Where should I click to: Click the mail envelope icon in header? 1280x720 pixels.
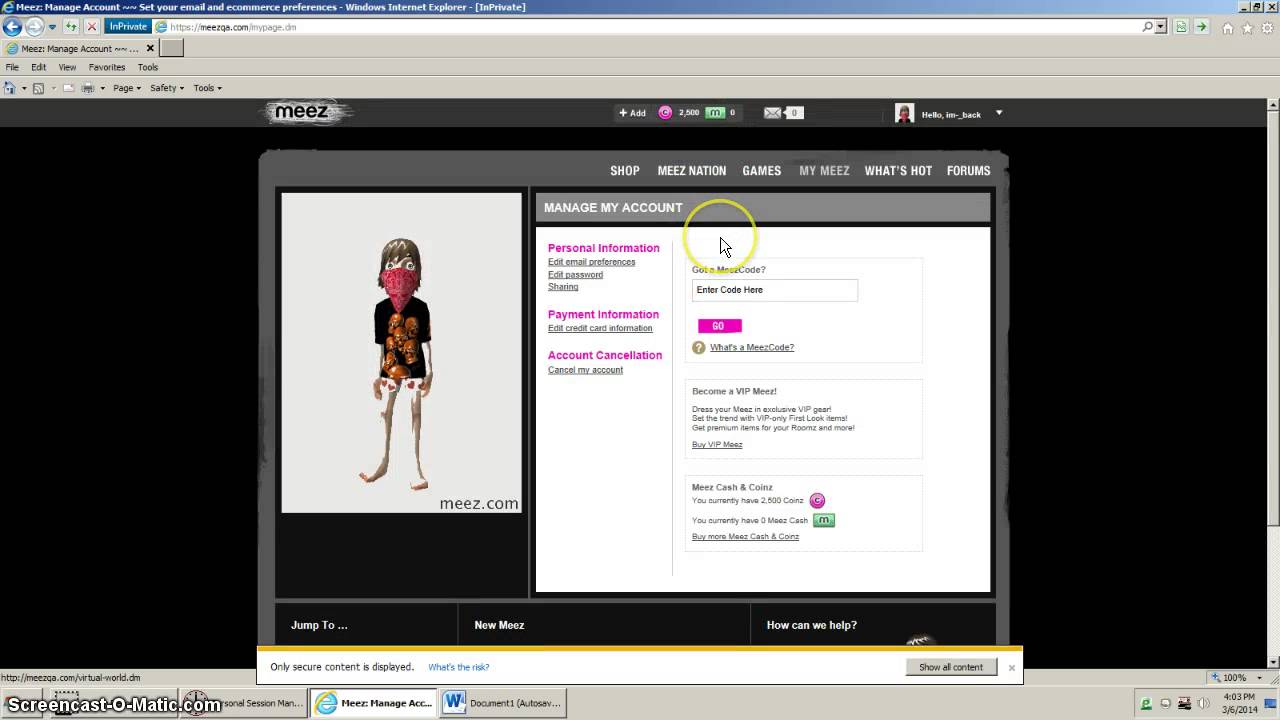pyautogui.click(x=772, y=113)
